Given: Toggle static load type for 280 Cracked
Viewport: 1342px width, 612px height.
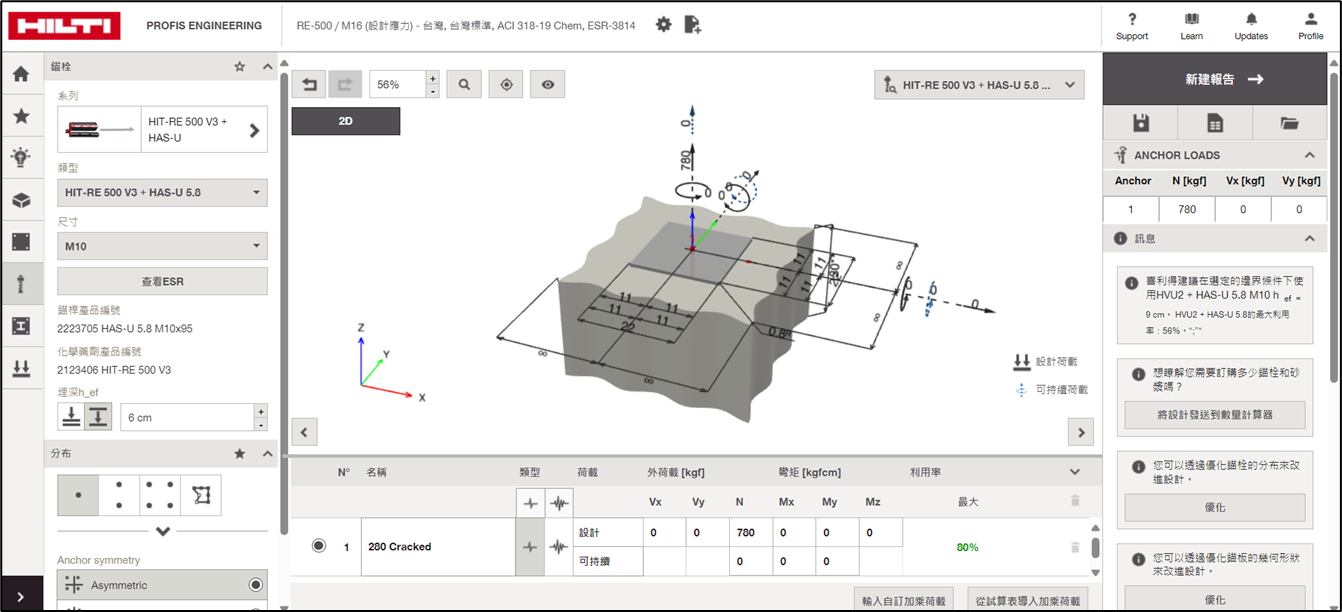Looking at the screenshot, I should coord(530,547).
